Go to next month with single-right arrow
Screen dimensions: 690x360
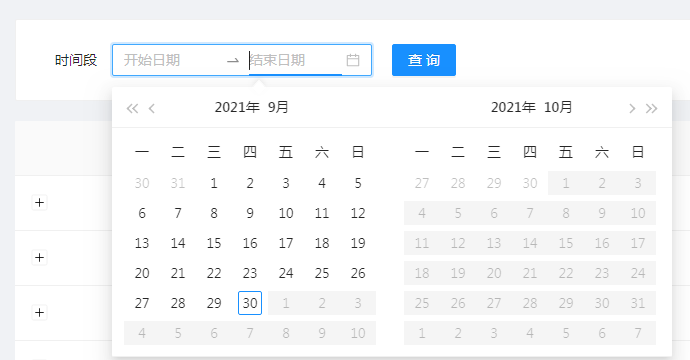(632, 108)
